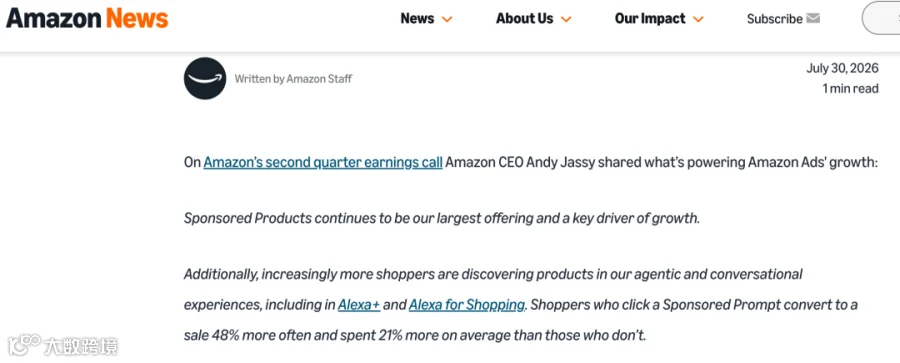The height and width of the screenshot is (363, 900).
Task: Click the word News in orange logo
Action: point(137,18)
